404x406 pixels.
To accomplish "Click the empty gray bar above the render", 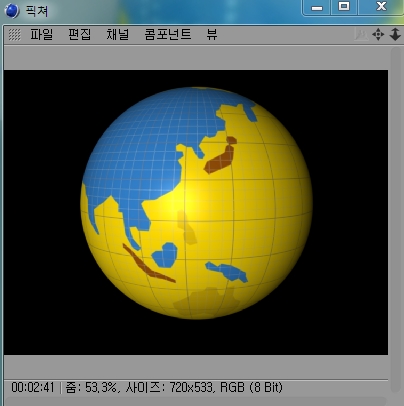I will (196, 58).
